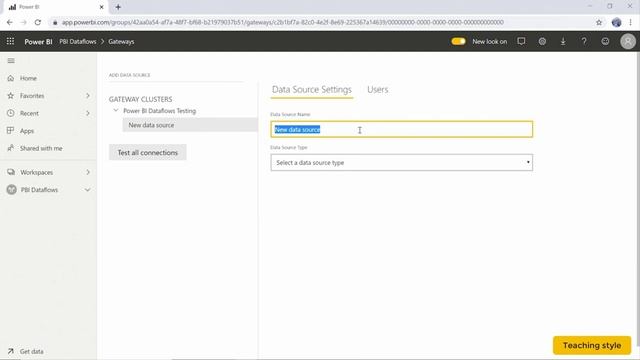Expand the Workspaces flyout chevron
Screen dimensions: 640x360
point(88,172)
